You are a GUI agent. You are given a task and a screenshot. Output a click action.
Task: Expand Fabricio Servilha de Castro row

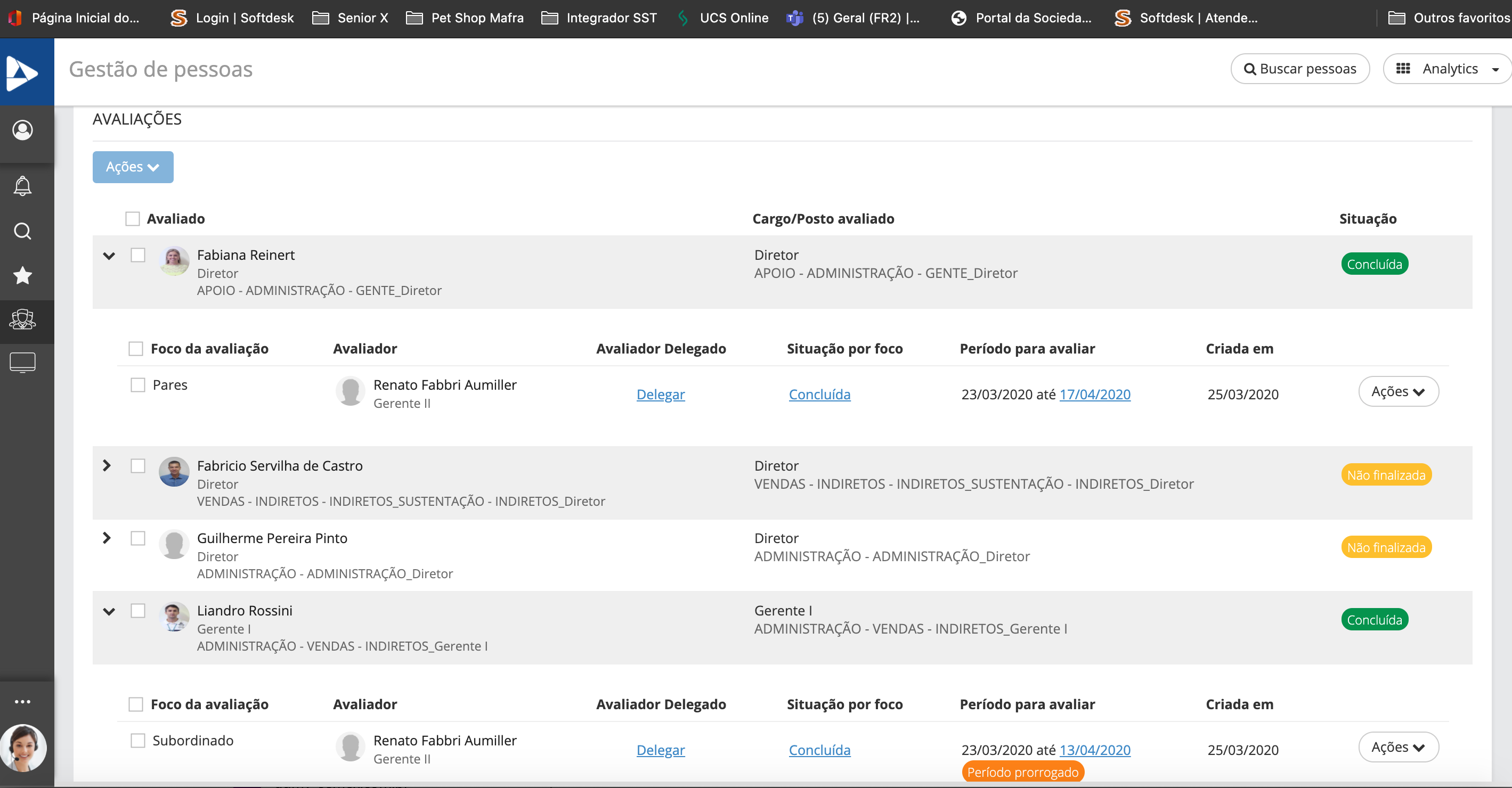tap(107, 466)
